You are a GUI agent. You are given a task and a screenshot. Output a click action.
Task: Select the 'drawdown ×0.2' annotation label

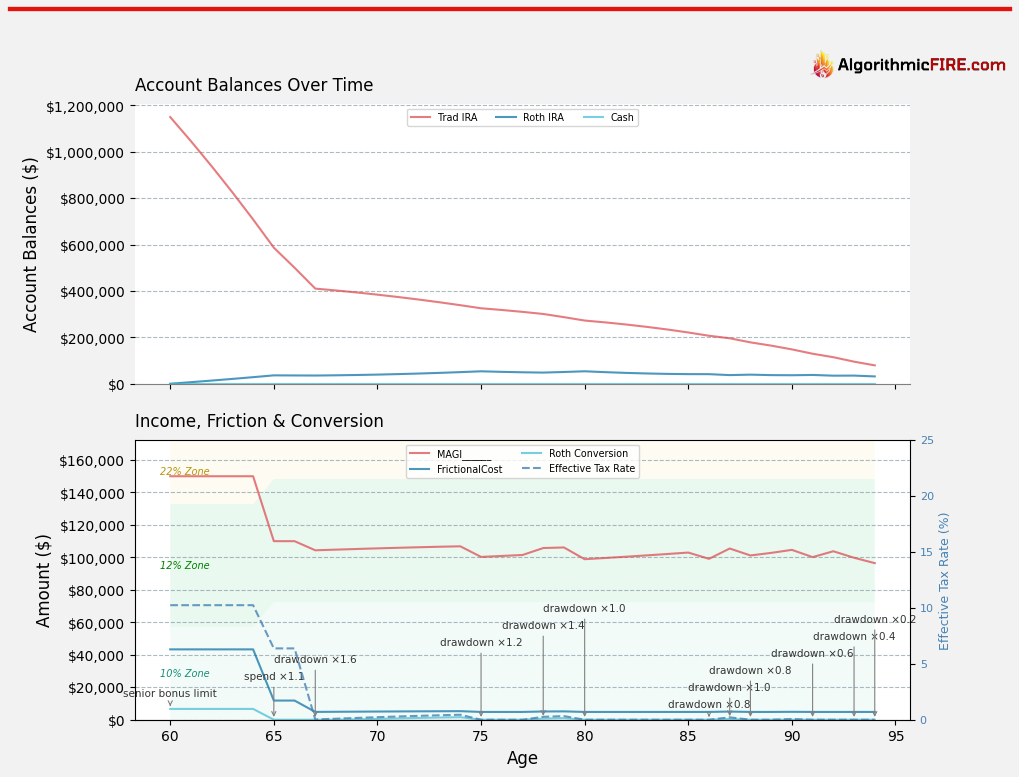(875, 620)
